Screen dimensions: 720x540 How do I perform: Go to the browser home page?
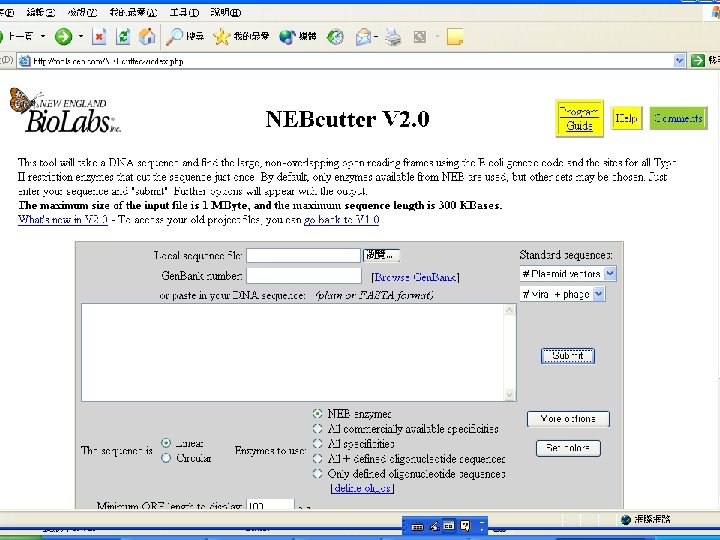(147, 36)
